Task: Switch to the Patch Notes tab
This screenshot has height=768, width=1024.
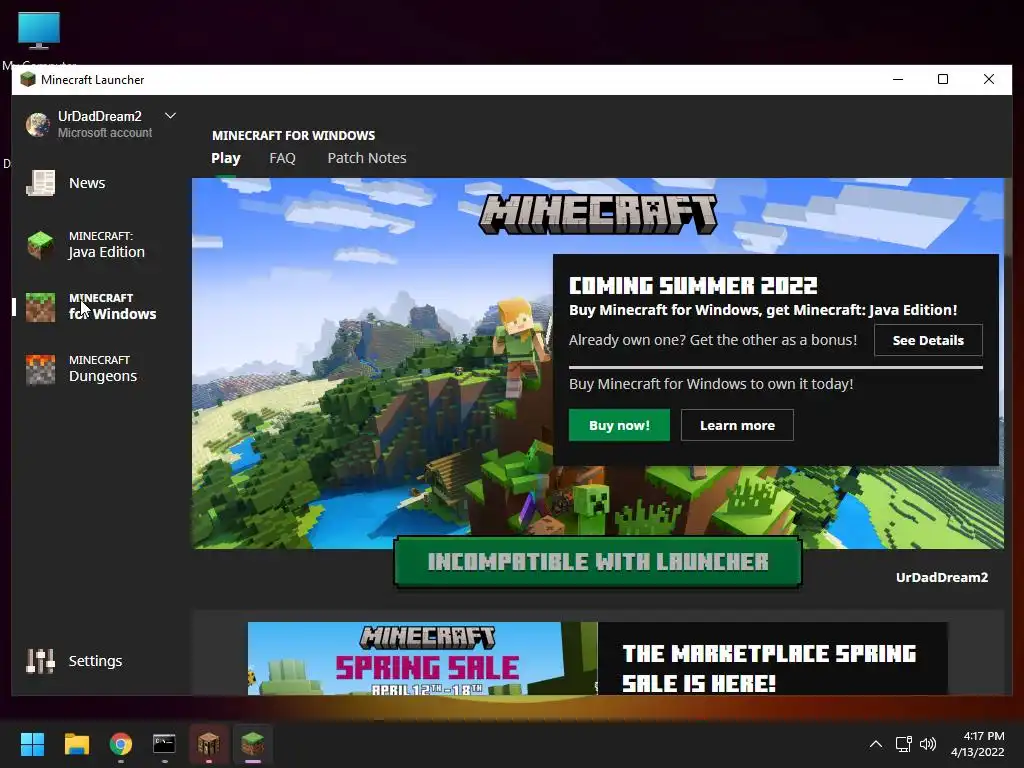Action: [x=367, y=158]
